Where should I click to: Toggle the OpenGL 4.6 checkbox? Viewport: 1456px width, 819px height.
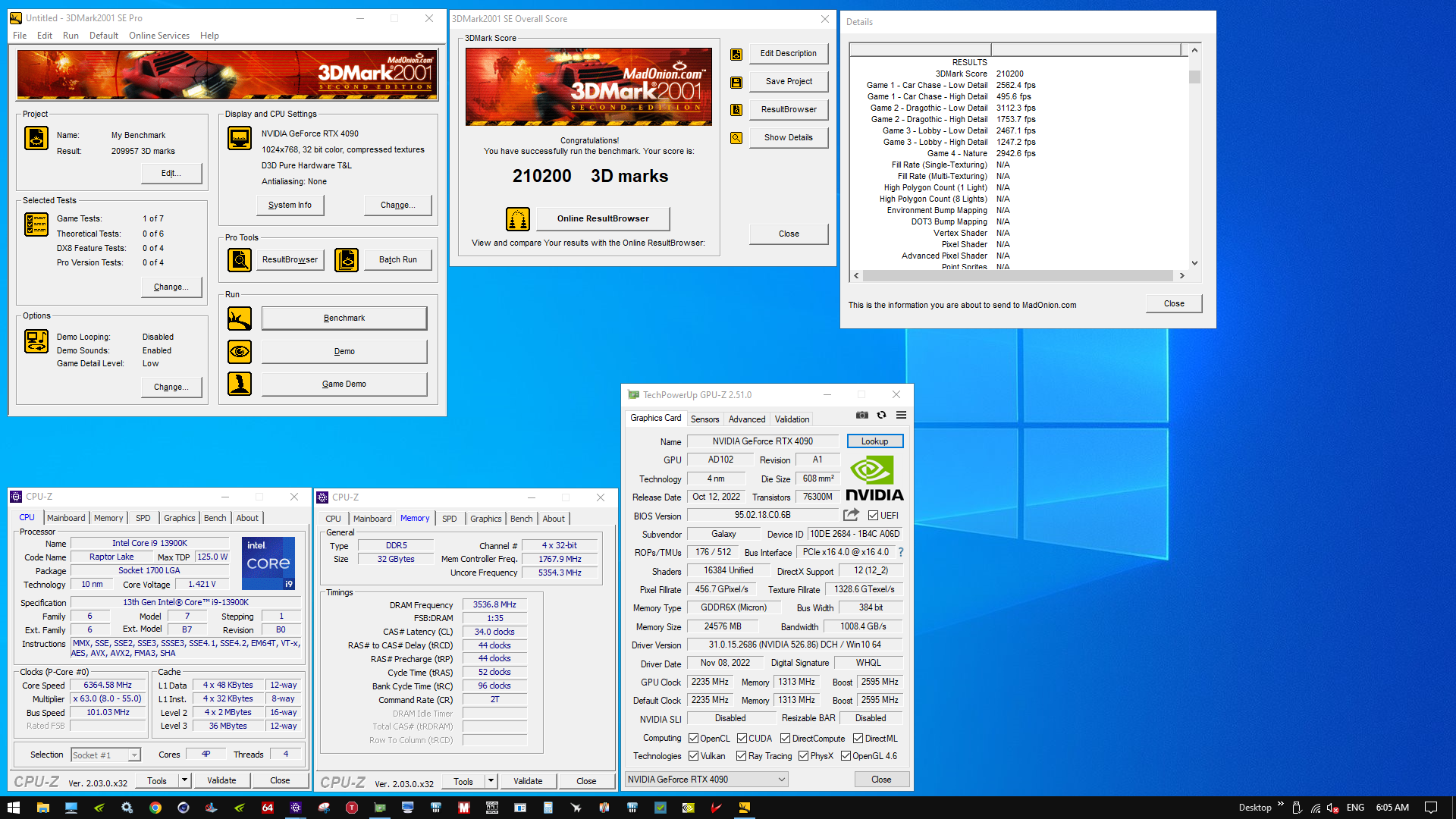[x=846, y=756]
